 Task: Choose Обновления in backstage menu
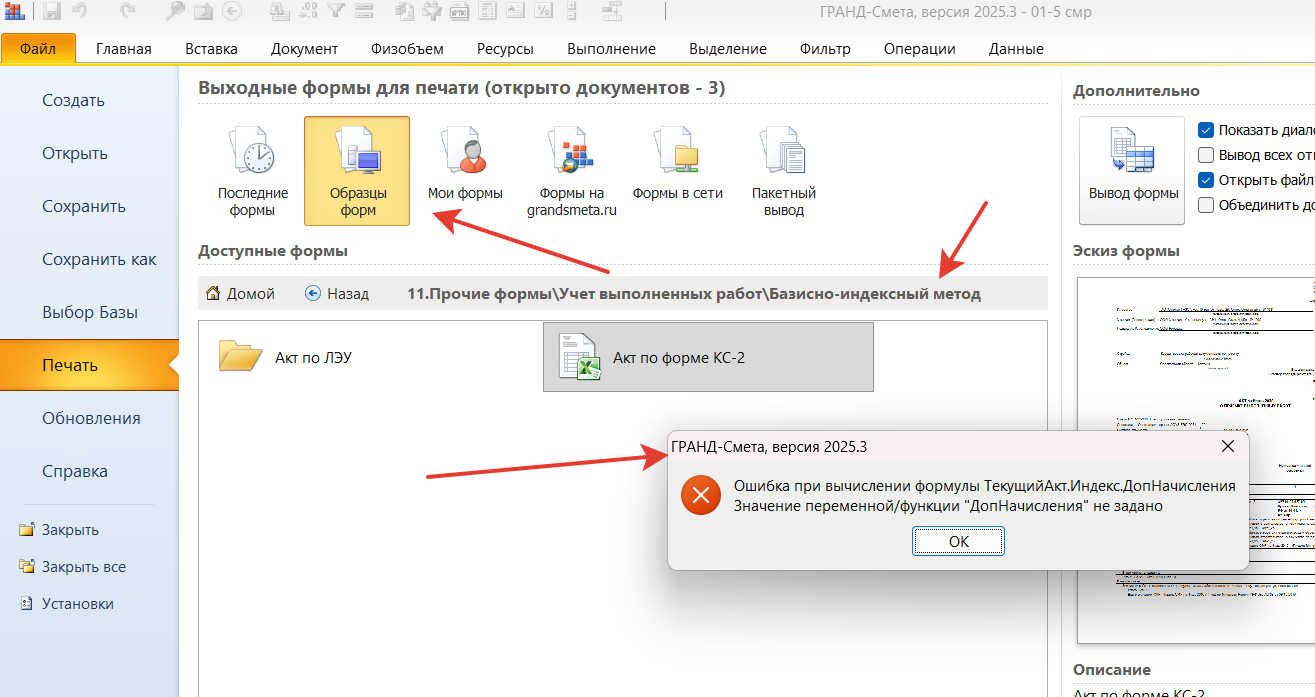click(x=91, y=418)
